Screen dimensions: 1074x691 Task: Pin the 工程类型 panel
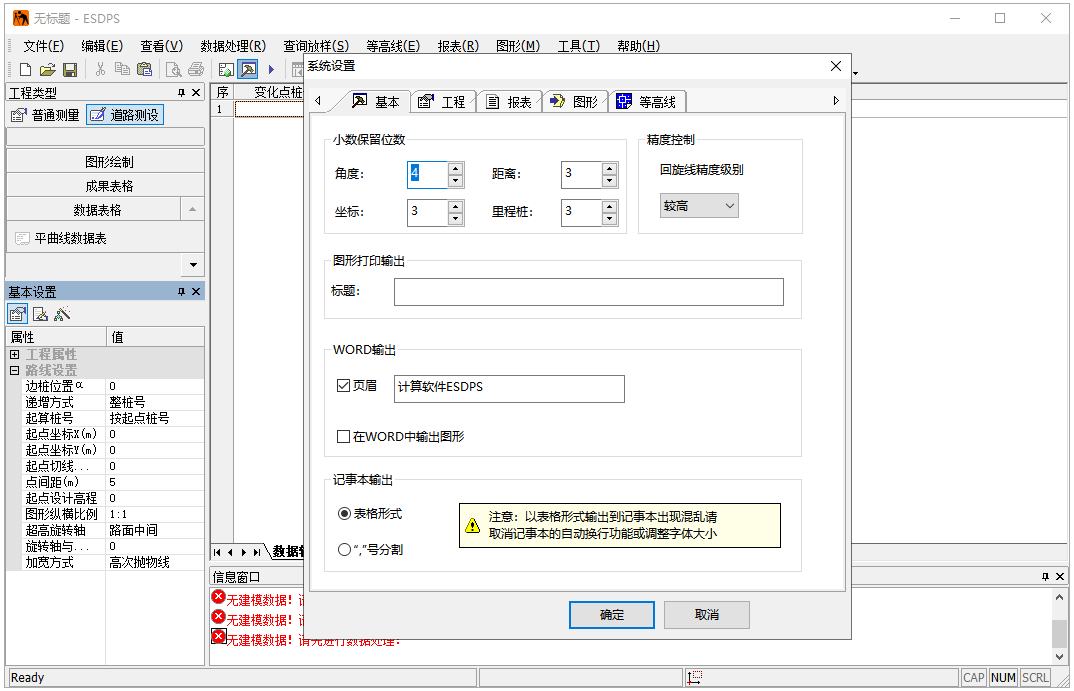[x=182, y=92]
